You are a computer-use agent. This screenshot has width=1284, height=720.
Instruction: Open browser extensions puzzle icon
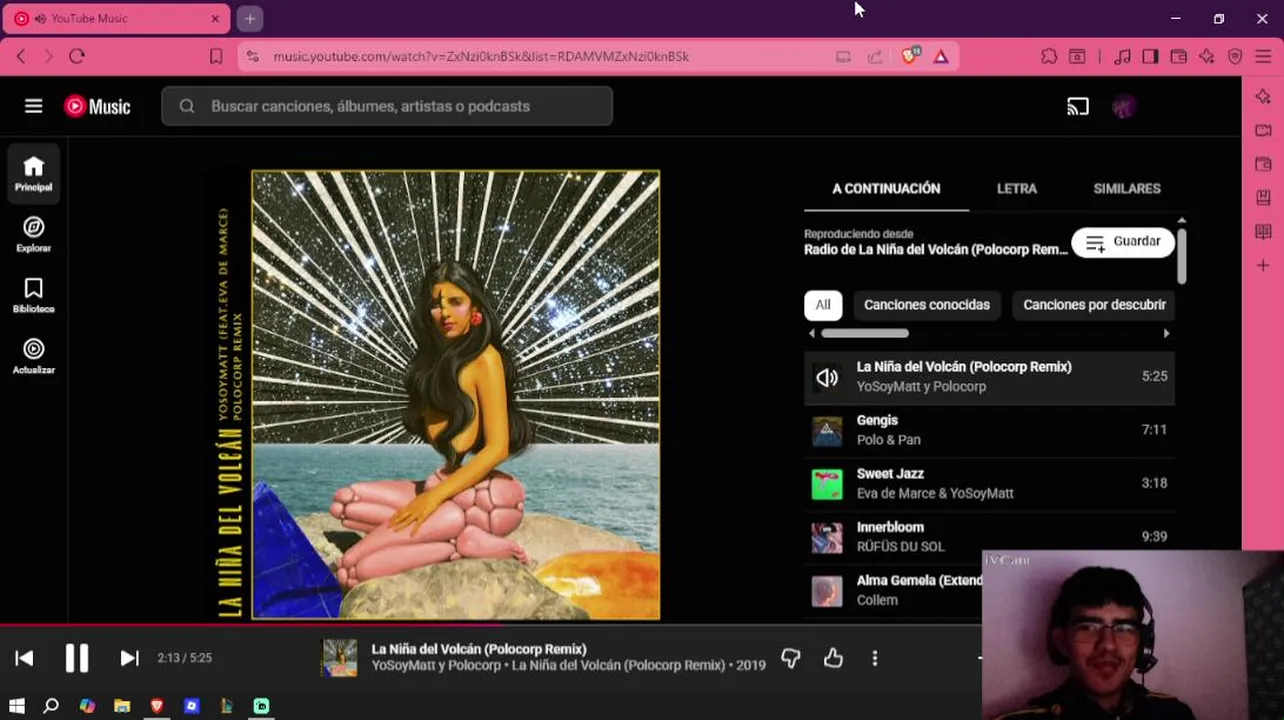pyautogui.click(x=1048, y=57)
